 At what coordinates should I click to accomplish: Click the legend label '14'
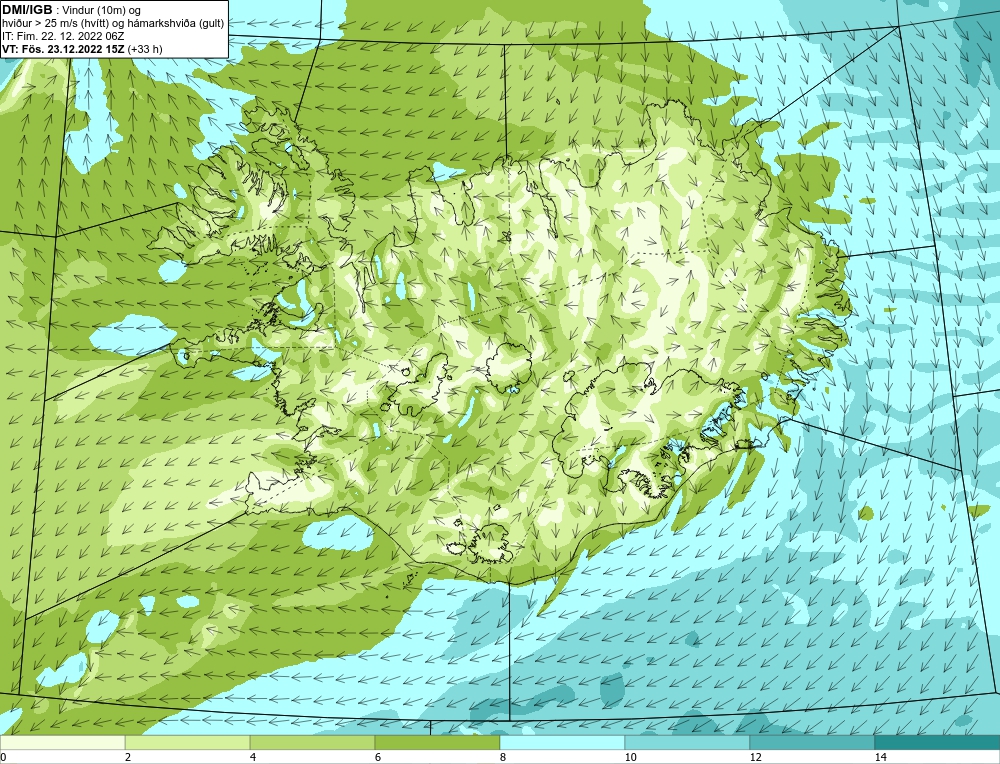pos(881,757)
